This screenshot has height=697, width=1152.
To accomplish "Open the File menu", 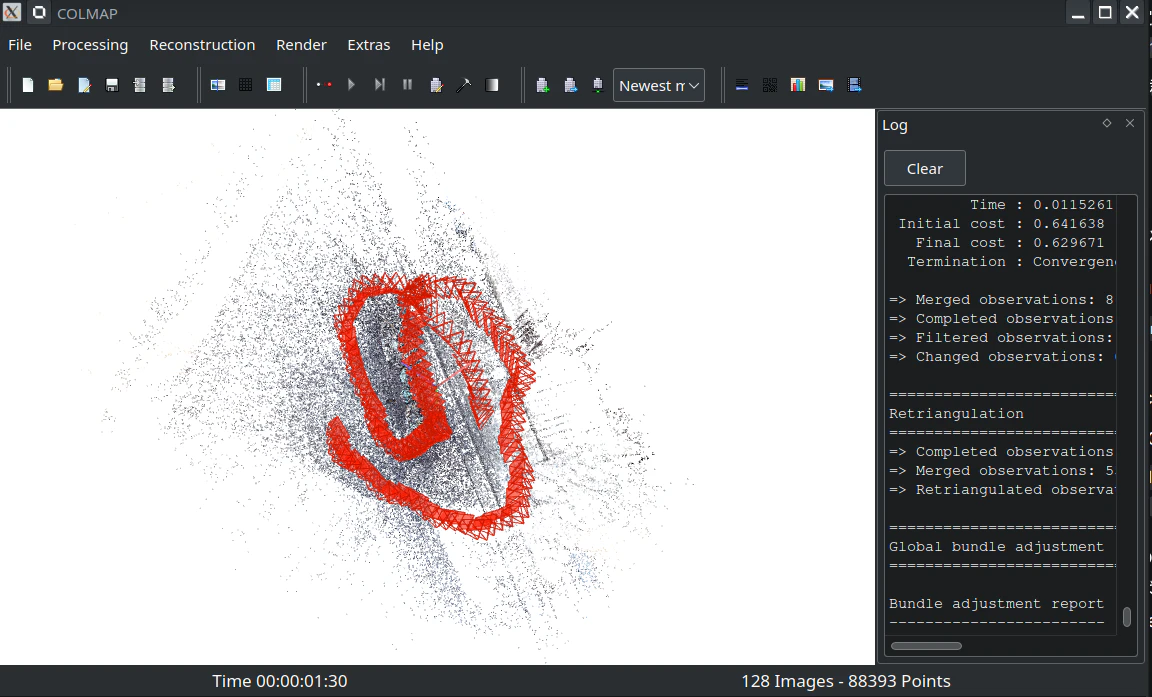I will point(20,45).
